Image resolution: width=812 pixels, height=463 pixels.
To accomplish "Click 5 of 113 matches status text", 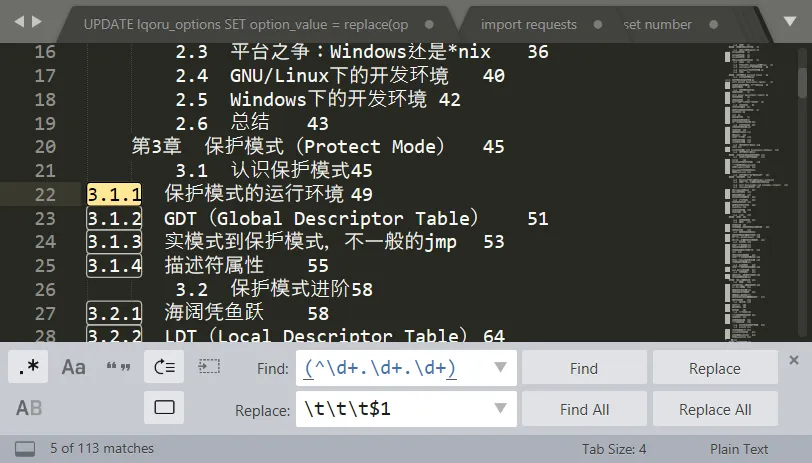I will coord(102,448).
